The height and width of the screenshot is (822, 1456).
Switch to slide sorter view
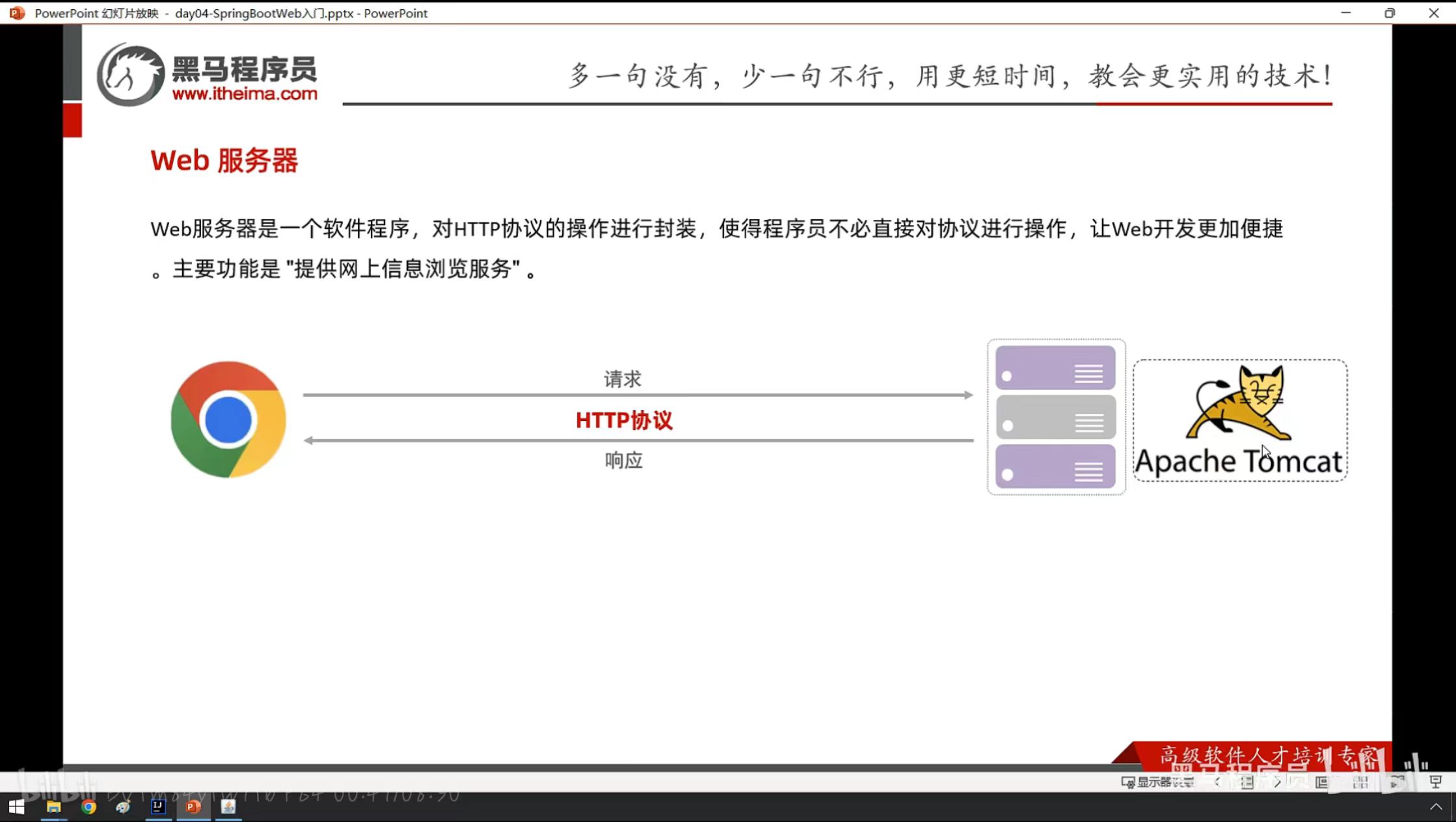tap(1360, 782)
